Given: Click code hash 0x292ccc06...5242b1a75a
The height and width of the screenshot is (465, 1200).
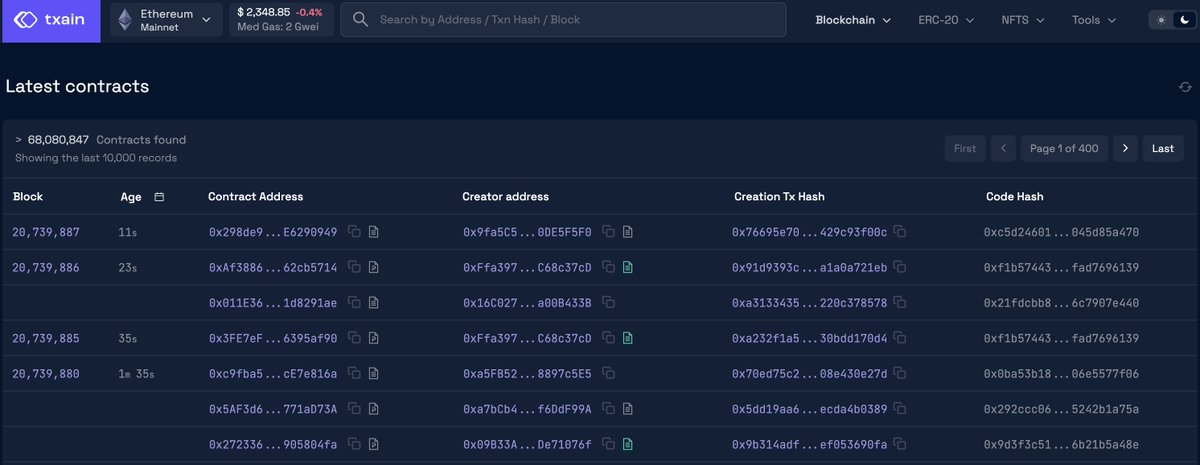Looking at the screenshot, I should [1062, 409].
